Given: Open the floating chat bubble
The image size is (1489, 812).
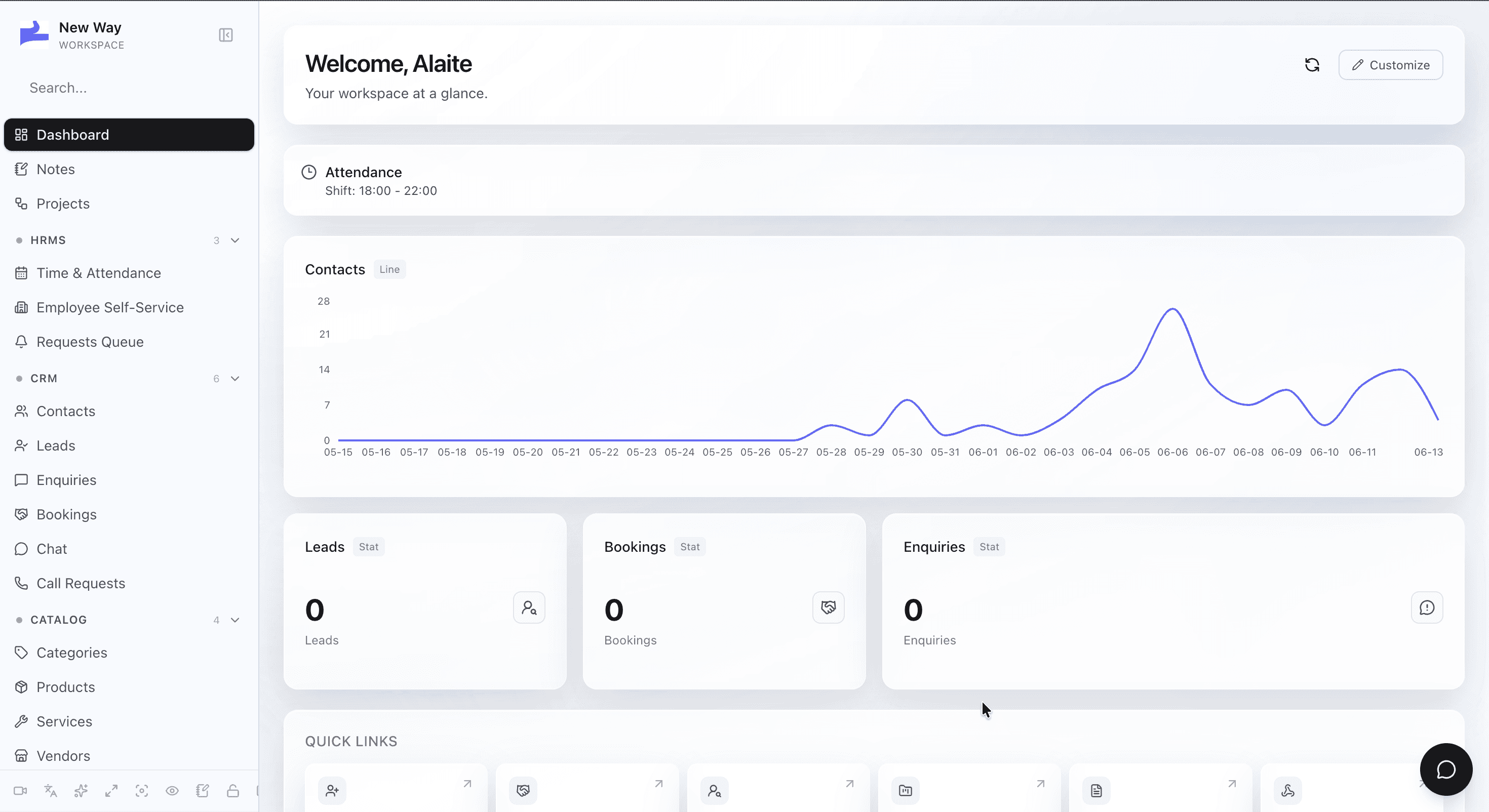Looking at the screenshot, I should [x=1445, y=769].
